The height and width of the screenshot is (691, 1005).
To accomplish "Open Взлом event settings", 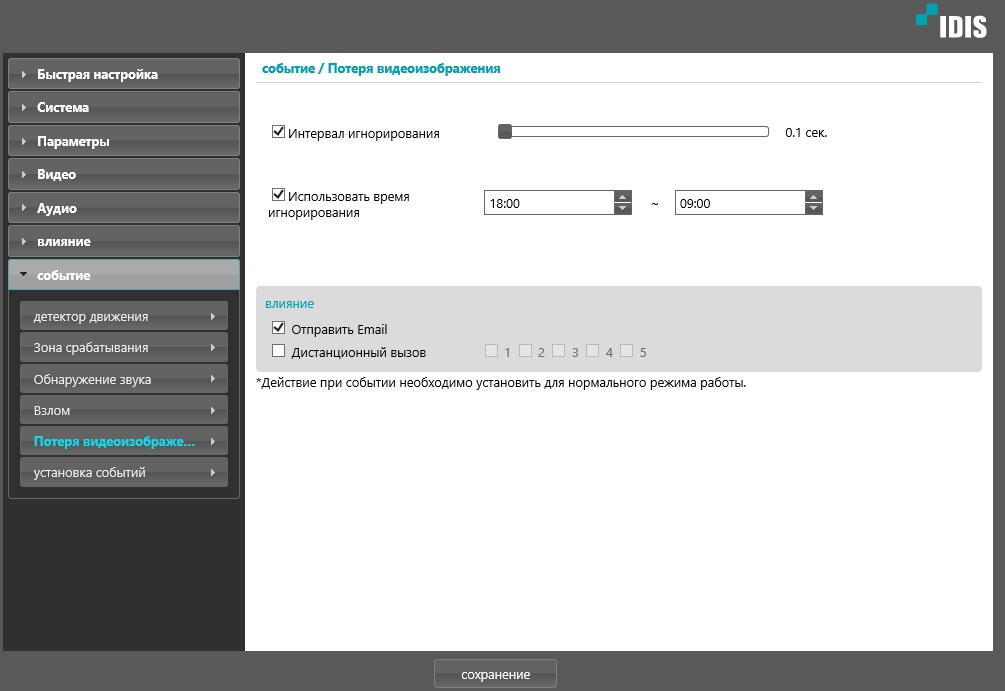I will 124,410.
